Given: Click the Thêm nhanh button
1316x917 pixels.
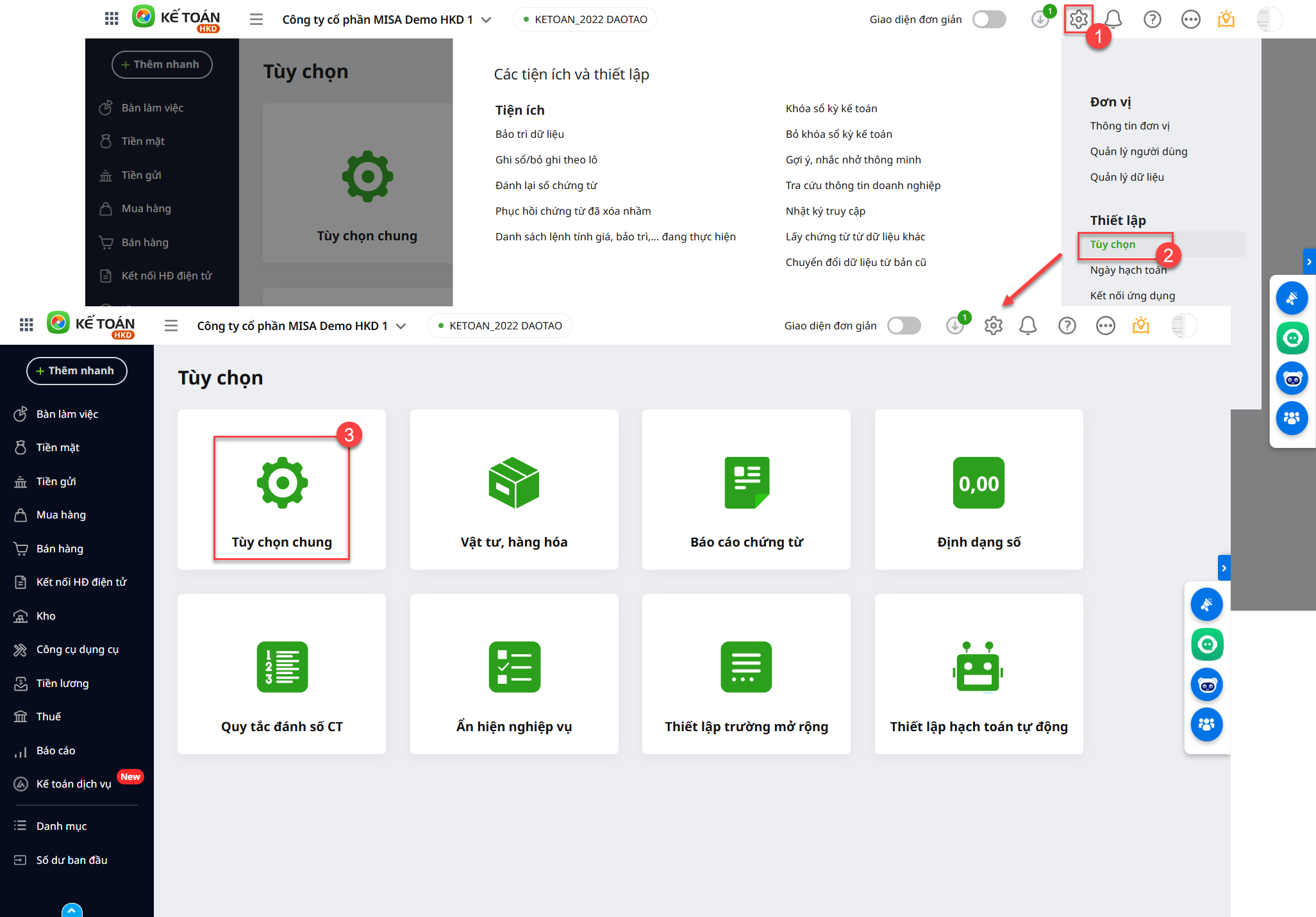Looking at the screenshot, I should click(x=77, y=370).
